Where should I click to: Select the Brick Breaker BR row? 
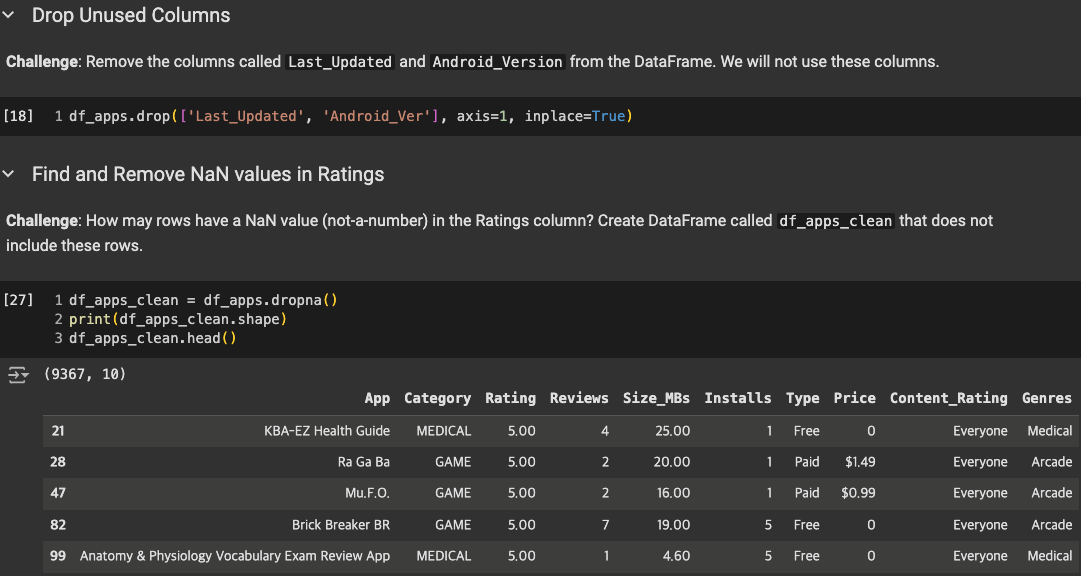[x=340, y=525]
